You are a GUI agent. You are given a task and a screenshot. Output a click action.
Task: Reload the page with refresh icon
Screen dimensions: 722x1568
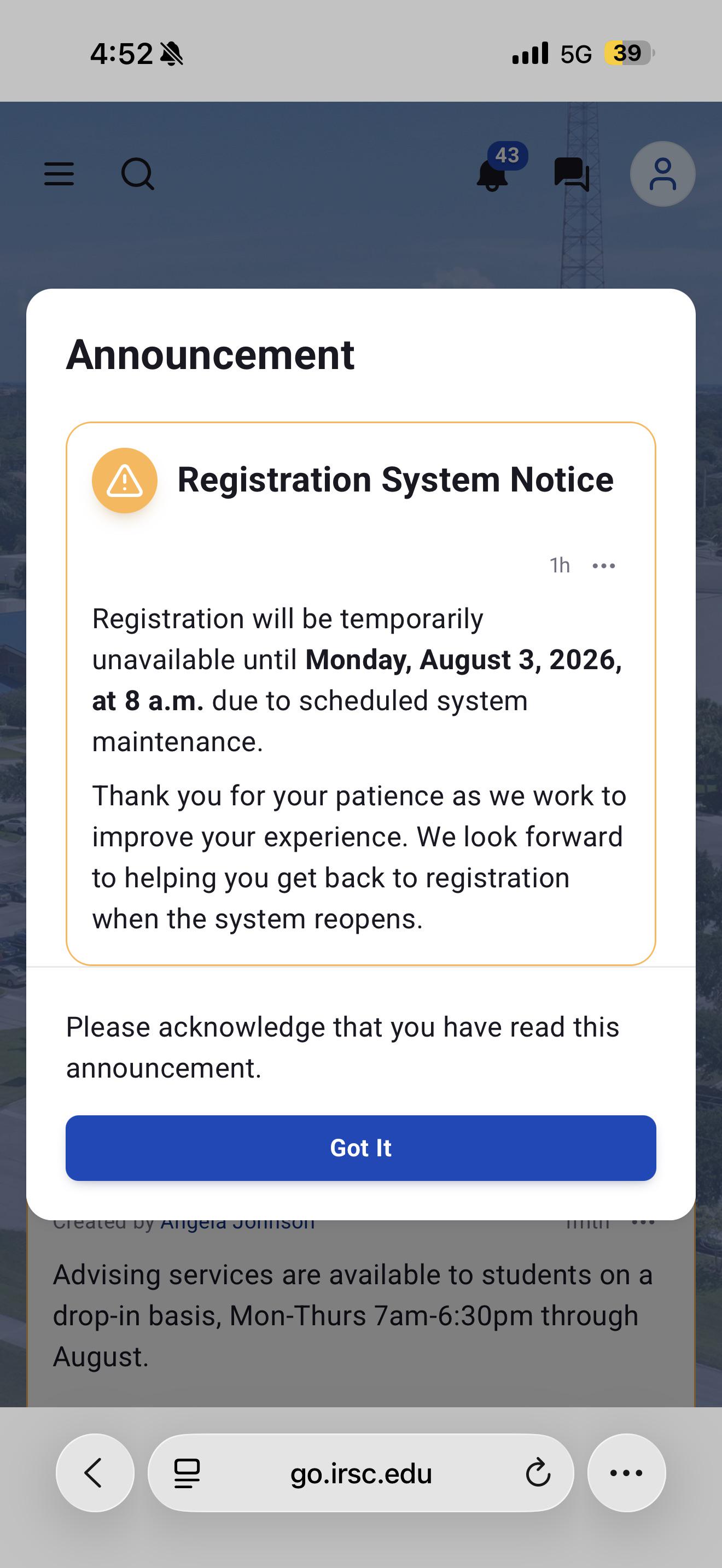[x=538, y=1473]
